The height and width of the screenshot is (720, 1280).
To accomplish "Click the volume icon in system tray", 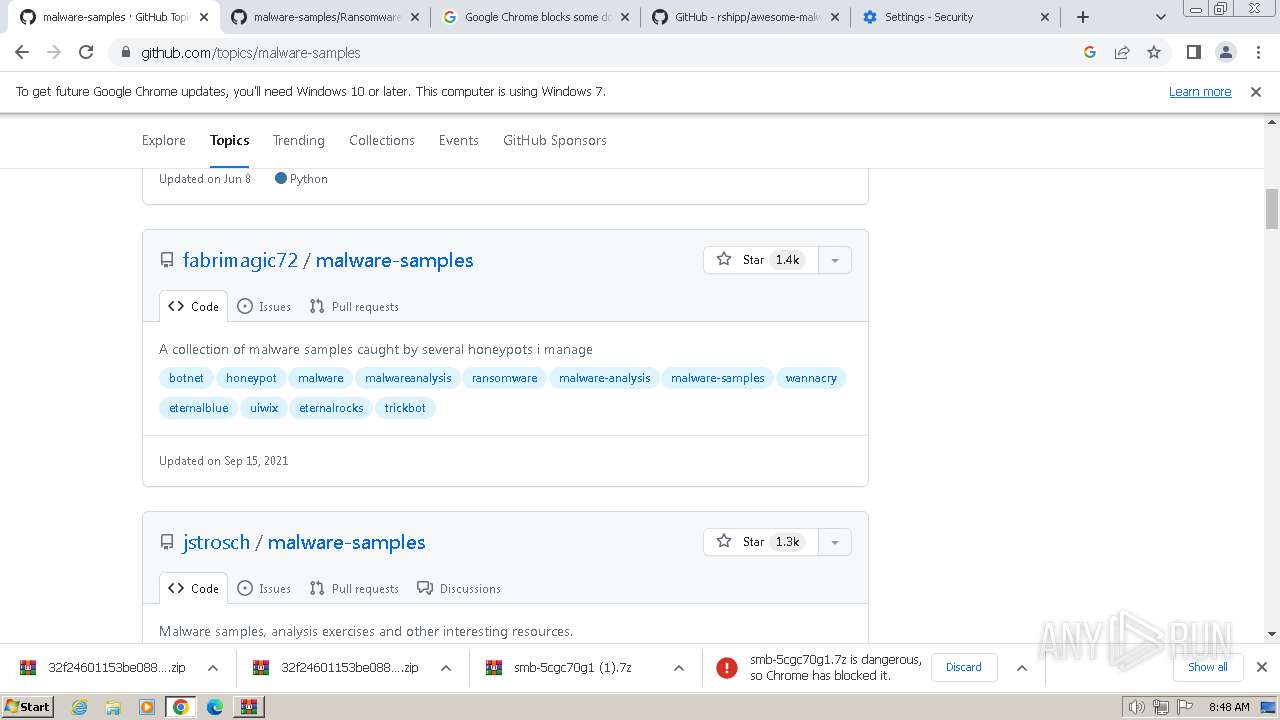I will [x=1137, y=707].
